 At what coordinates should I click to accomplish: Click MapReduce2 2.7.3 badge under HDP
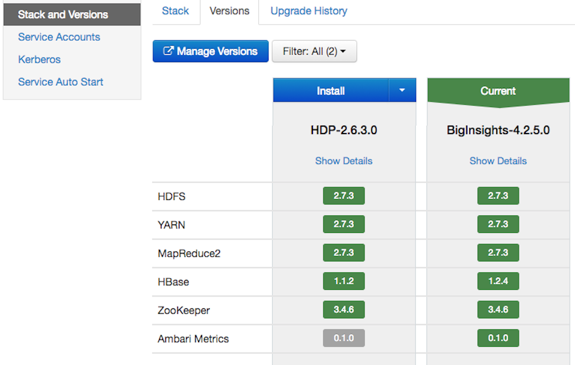click(x=344, y=253)
